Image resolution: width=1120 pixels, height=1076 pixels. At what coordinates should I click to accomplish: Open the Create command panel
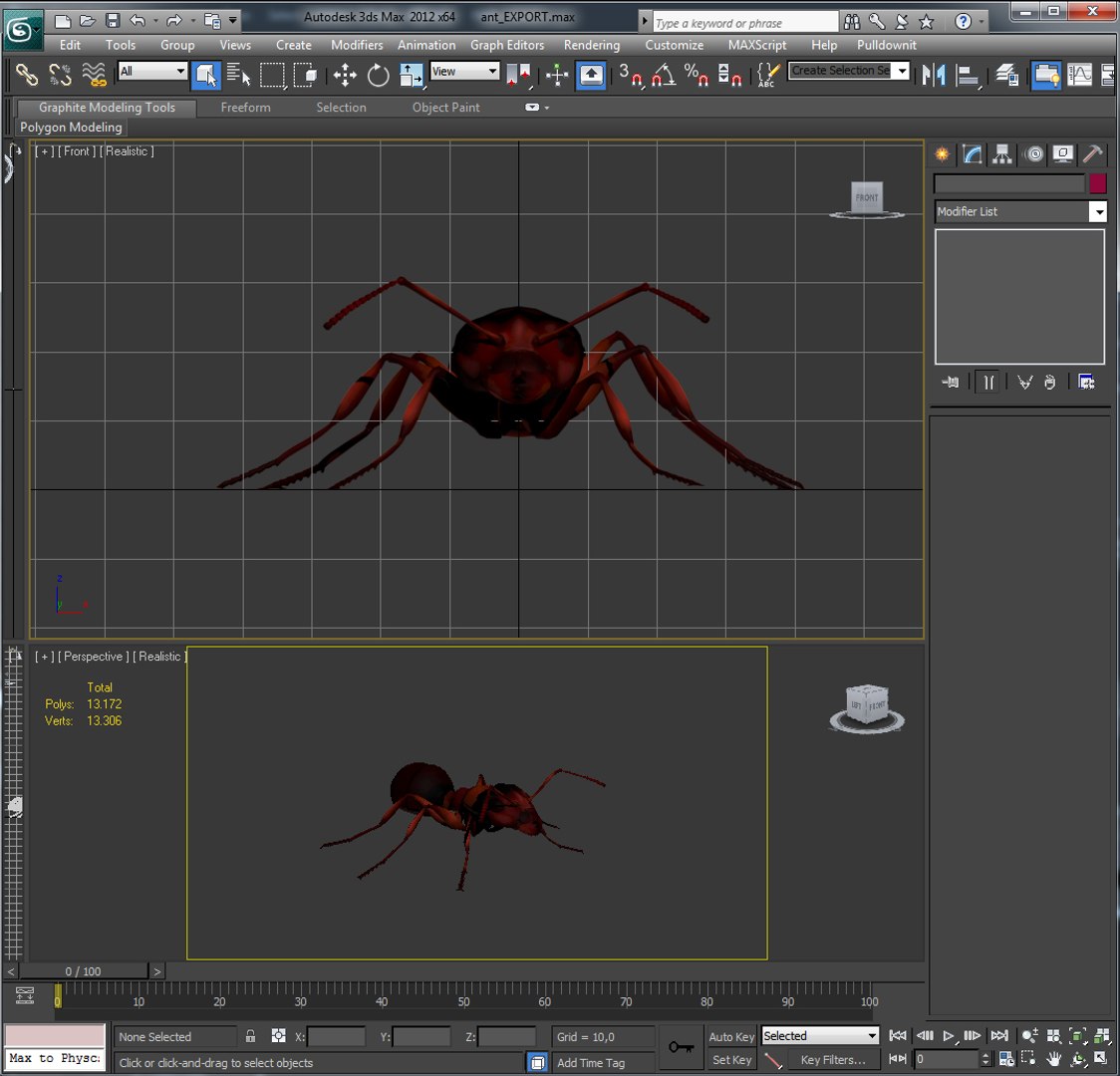[943, 154]
